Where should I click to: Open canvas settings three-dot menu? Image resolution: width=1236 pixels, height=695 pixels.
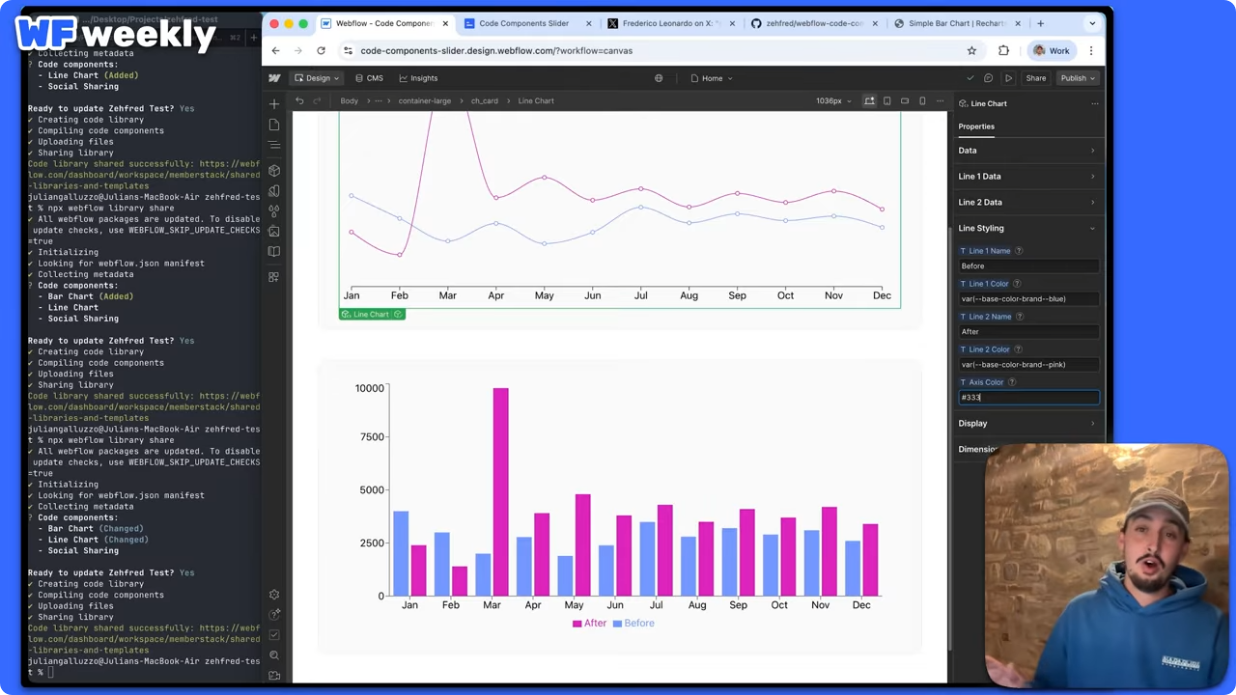[x=940, y=101]
